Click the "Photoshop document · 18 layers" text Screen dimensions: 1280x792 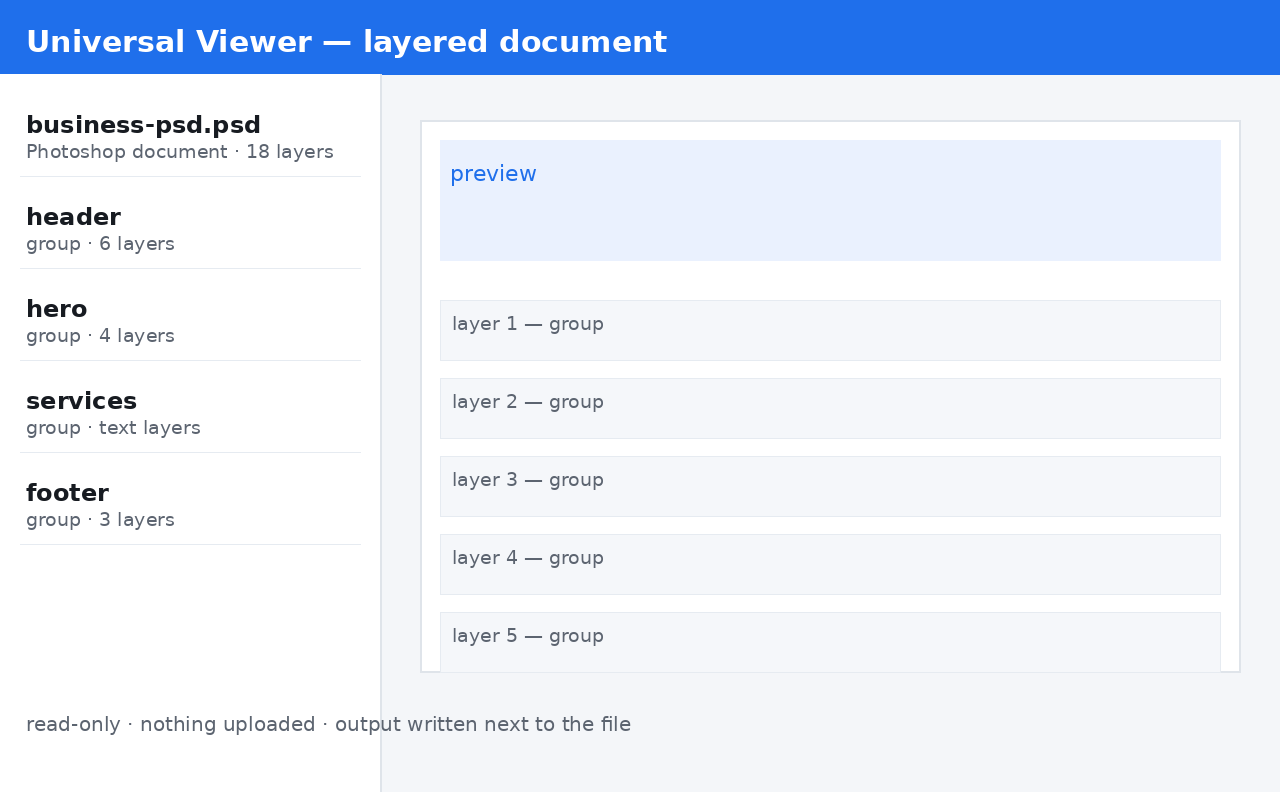pos(180,152)
